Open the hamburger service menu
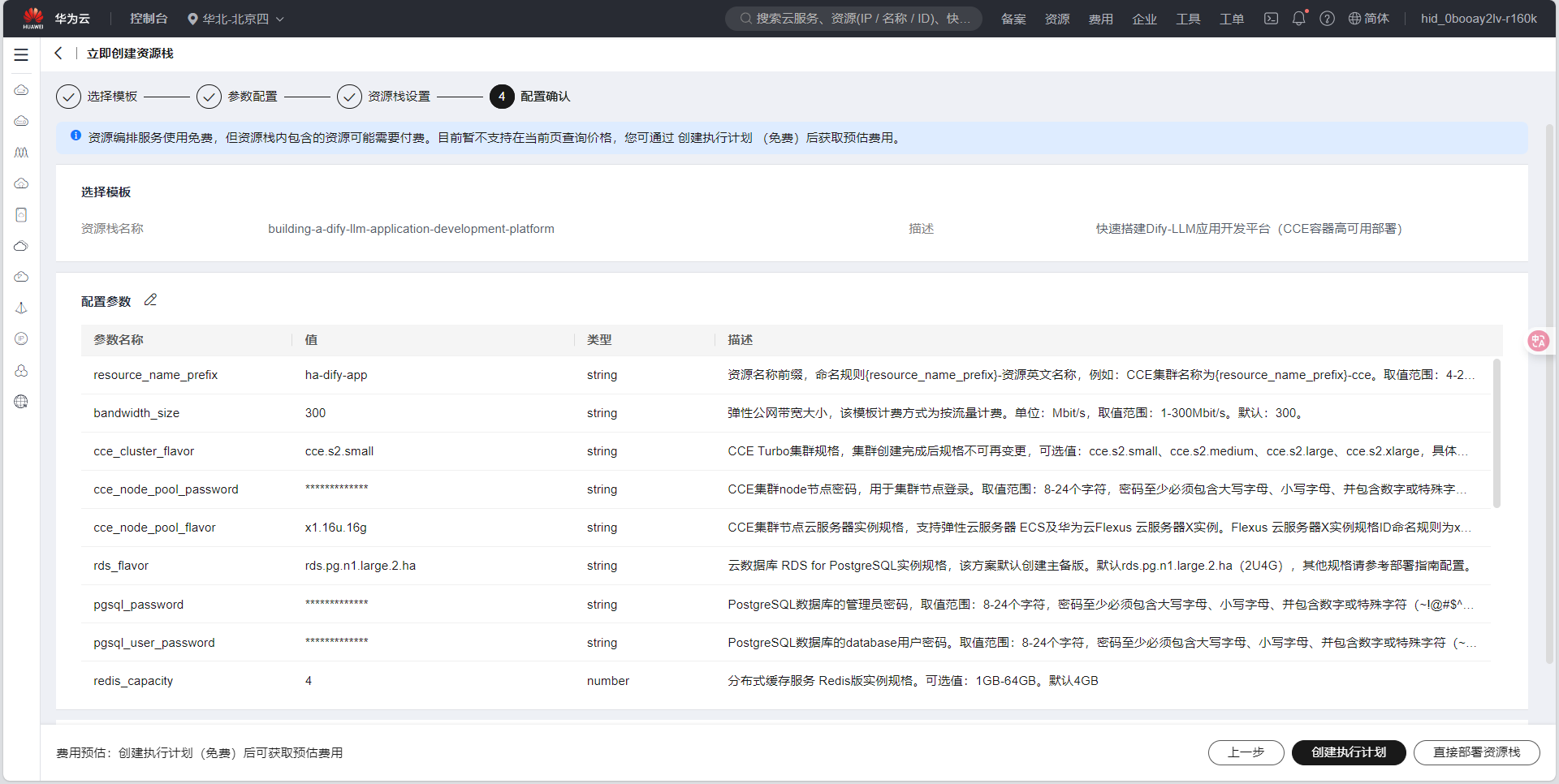The height and width of the screenshot is (784, 1559). point(21,55)
